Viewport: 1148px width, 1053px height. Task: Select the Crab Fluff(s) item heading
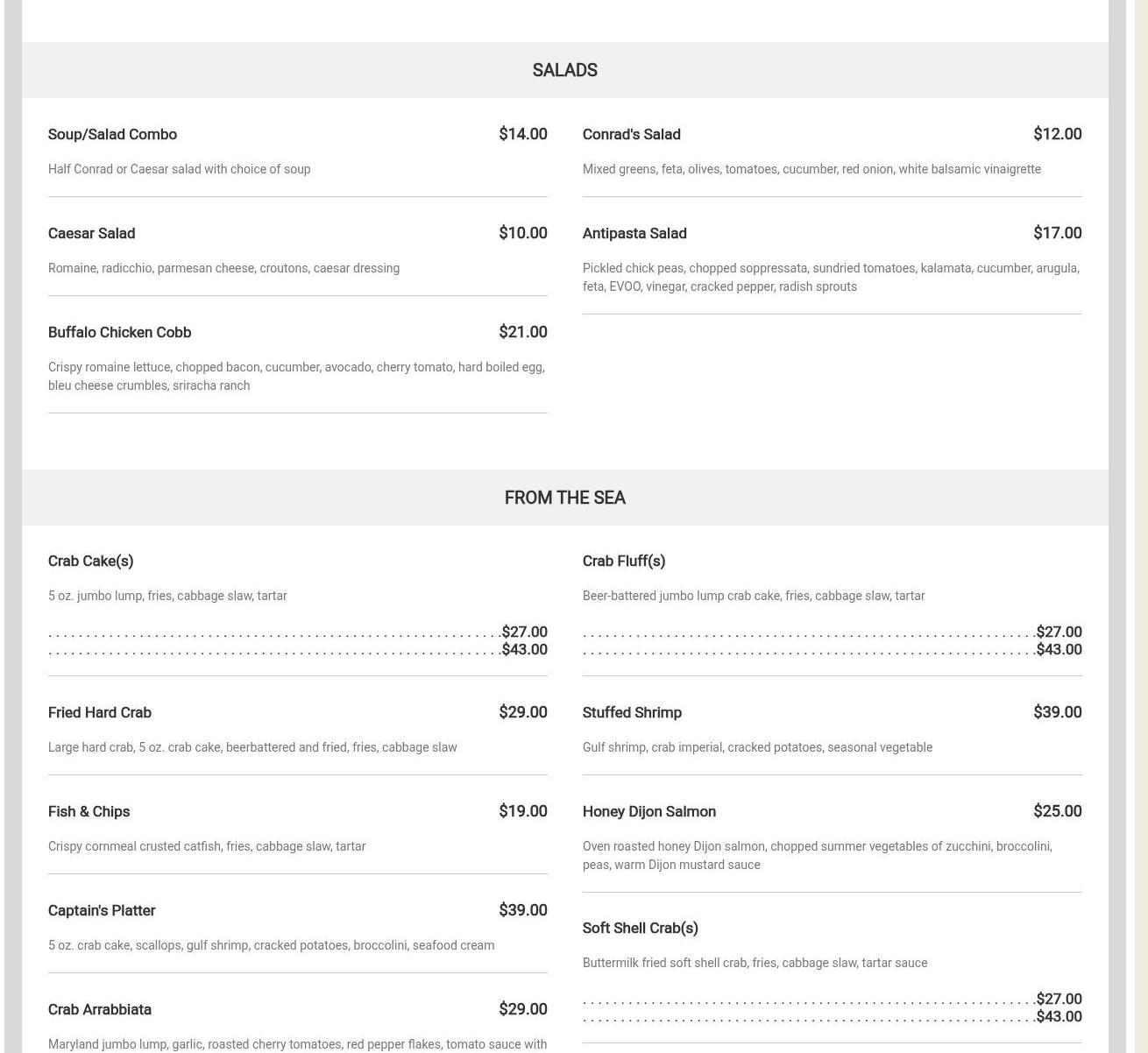pyautogui.click(x=623, y=561)
